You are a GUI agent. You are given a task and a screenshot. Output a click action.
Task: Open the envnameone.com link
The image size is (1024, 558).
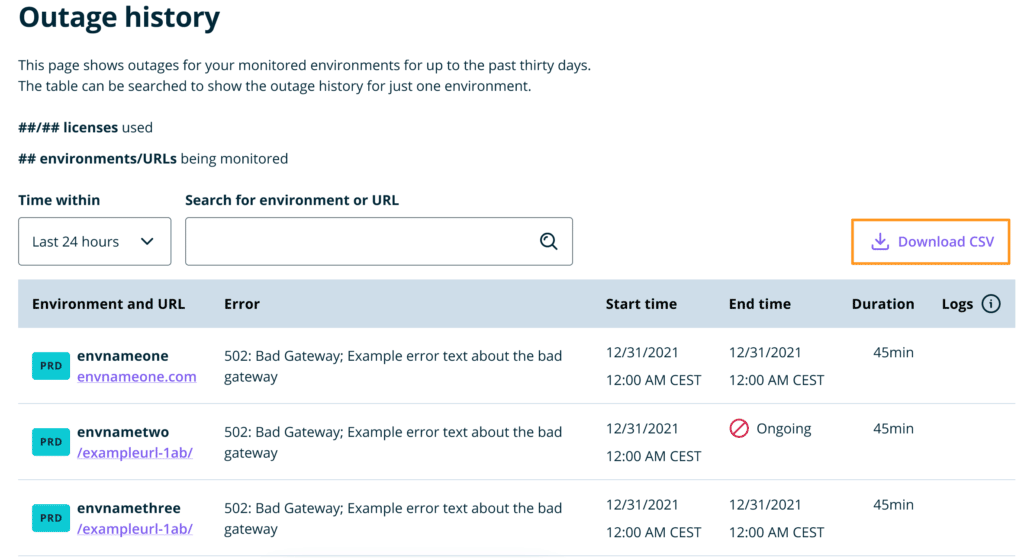(x=136, y=377)
